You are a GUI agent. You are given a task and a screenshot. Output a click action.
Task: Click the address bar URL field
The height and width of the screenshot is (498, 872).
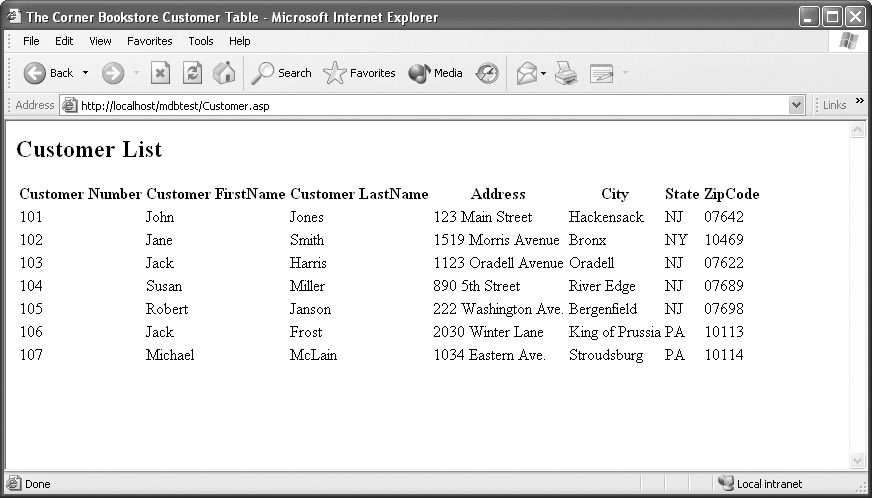pos(430,105)
